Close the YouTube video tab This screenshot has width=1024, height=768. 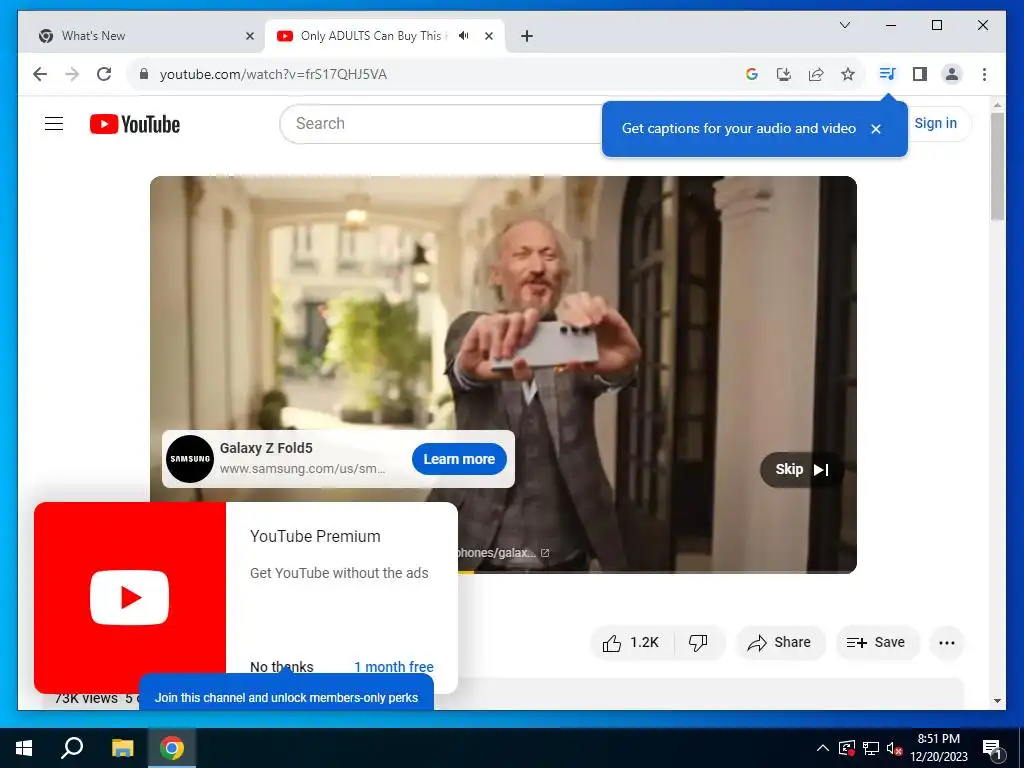point(488,36)
